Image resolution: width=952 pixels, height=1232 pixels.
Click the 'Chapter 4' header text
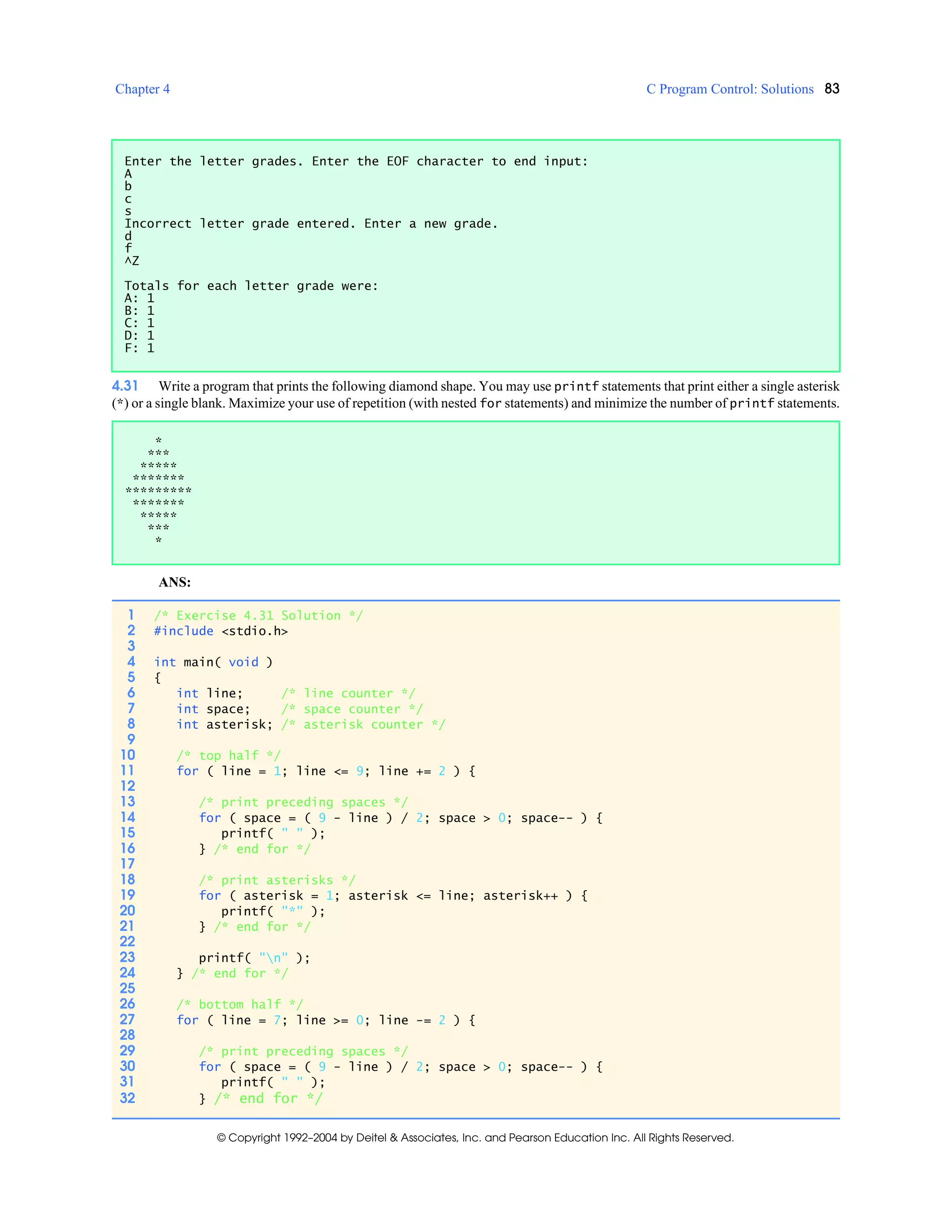point(142,89)
